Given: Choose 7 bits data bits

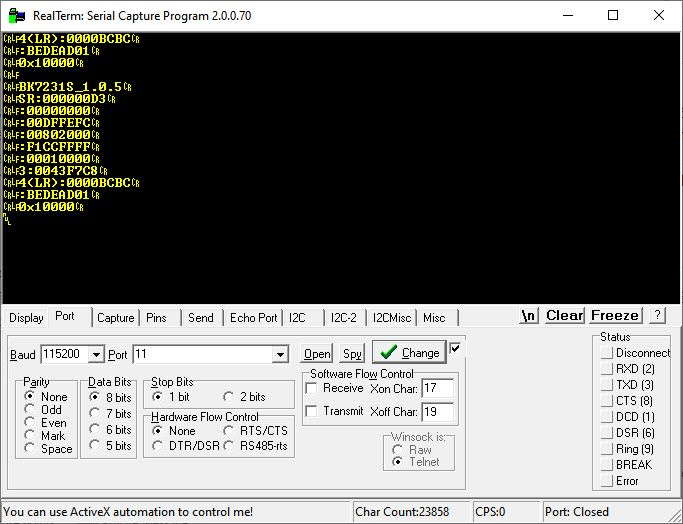Looking at the screenshot, I should point(110,413).
